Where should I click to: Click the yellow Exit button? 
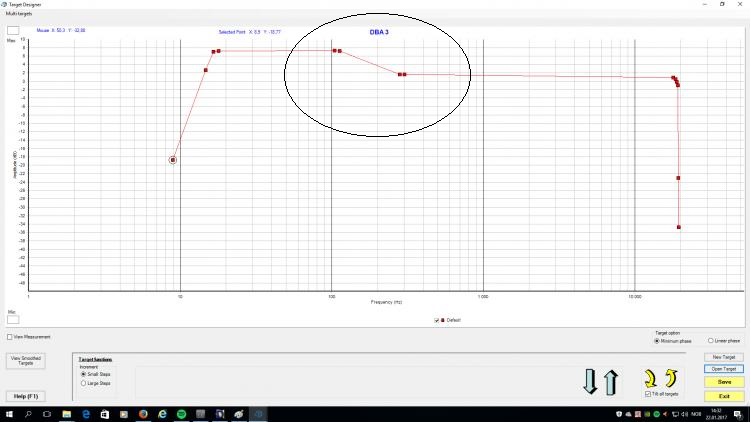pos(724,396)
